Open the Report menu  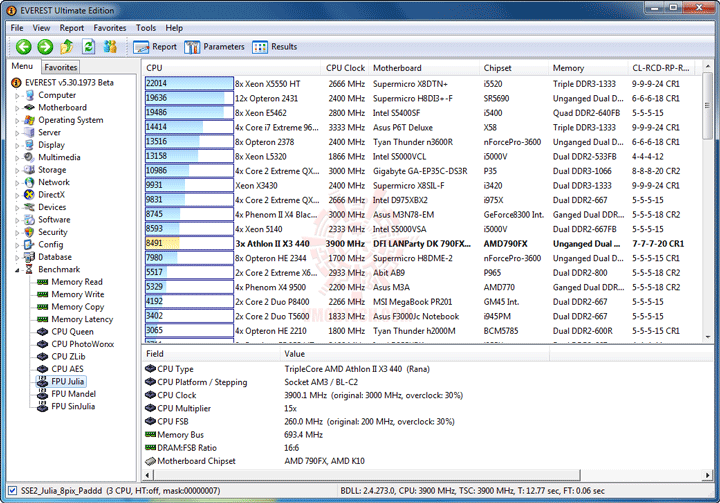(72, 28)
